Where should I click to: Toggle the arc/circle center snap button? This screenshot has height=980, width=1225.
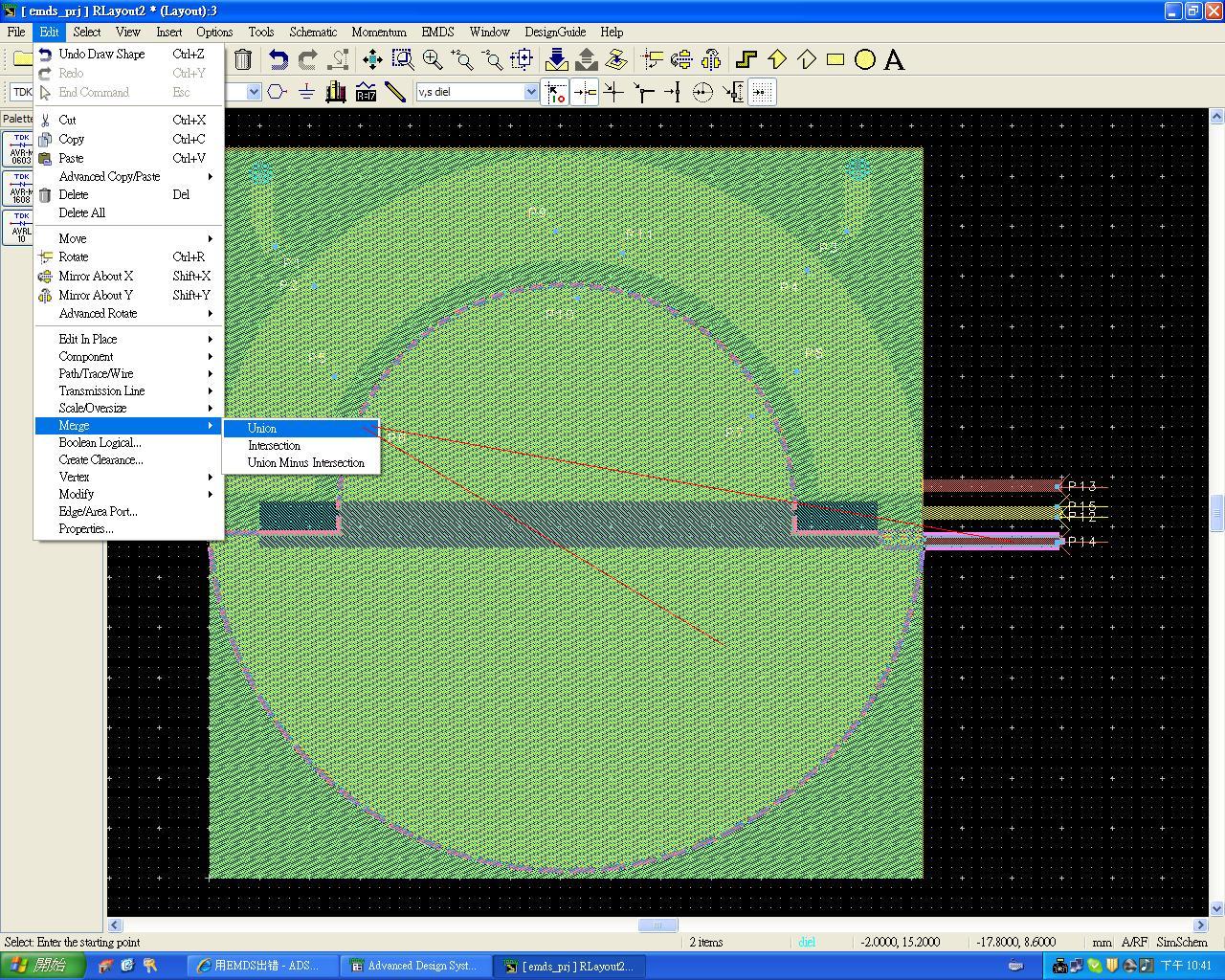tap(703, 92)
